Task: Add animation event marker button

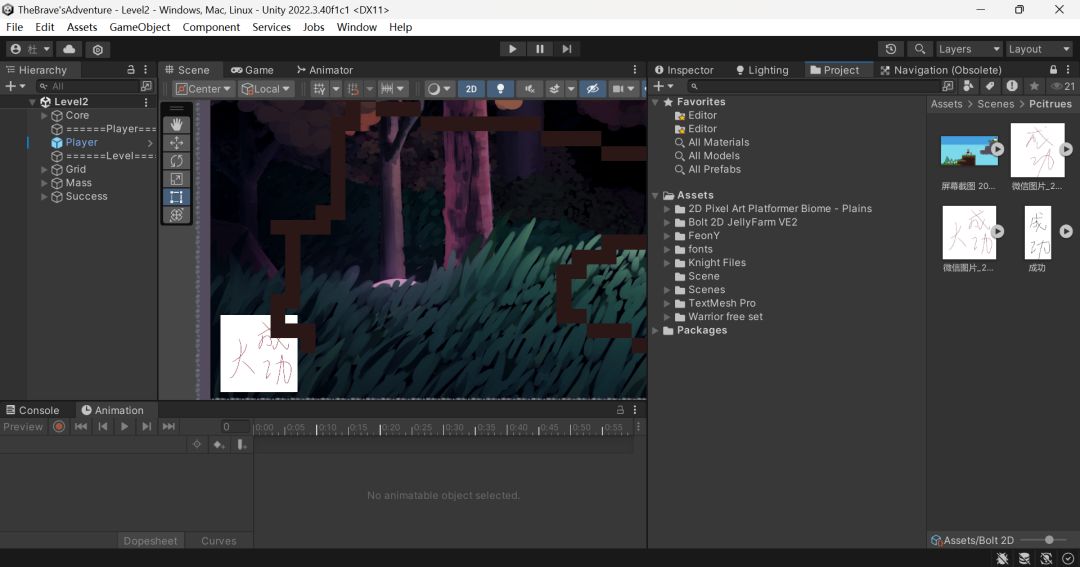Action: click(x=241, y=444)
